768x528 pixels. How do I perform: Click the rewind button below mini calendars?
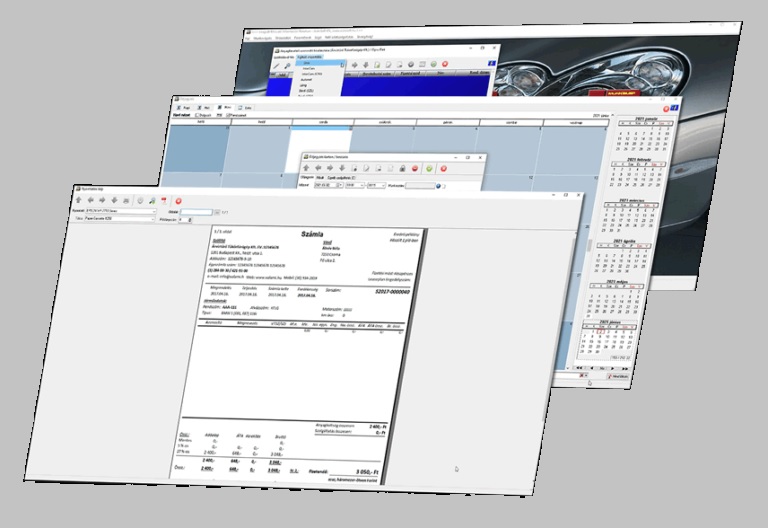579,367
